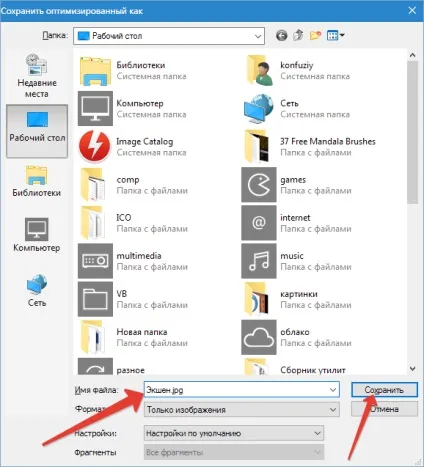Create new folder via toolbar icon
The width and height of the screenshot is (424, 467).
coord(315,35)
